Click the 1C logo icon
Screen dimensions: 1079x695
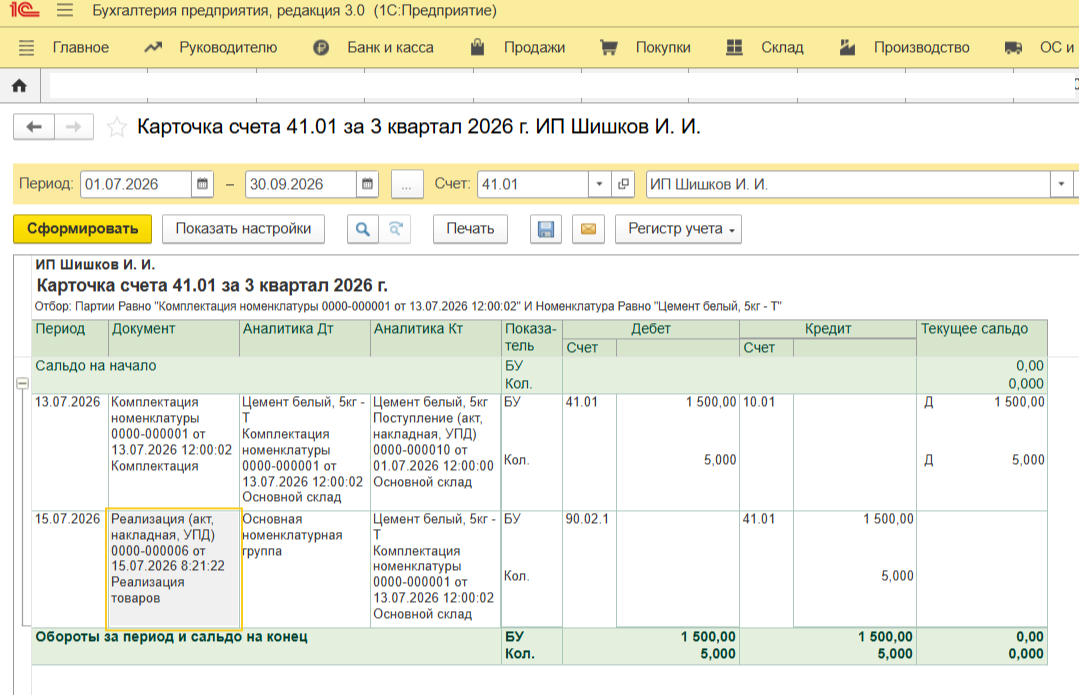pos(24,10)
